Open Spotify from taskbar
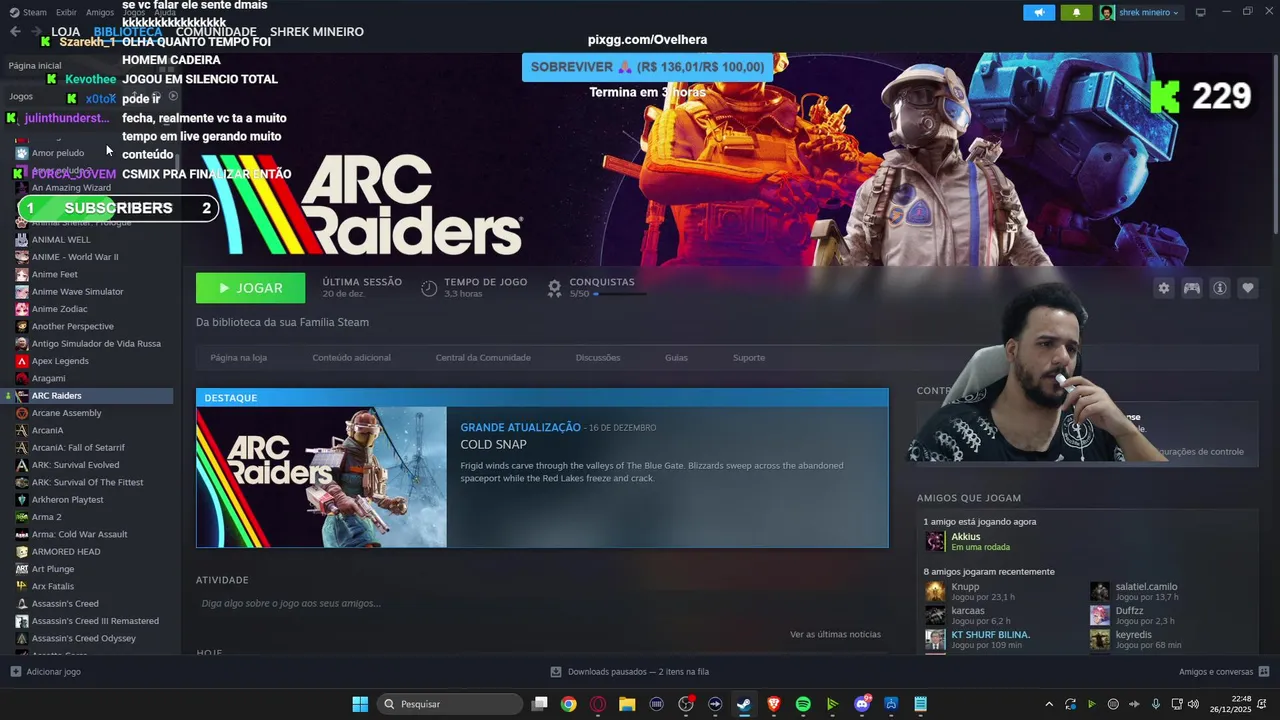Viewport: 1280px width, 720px height. pos(803,704)
